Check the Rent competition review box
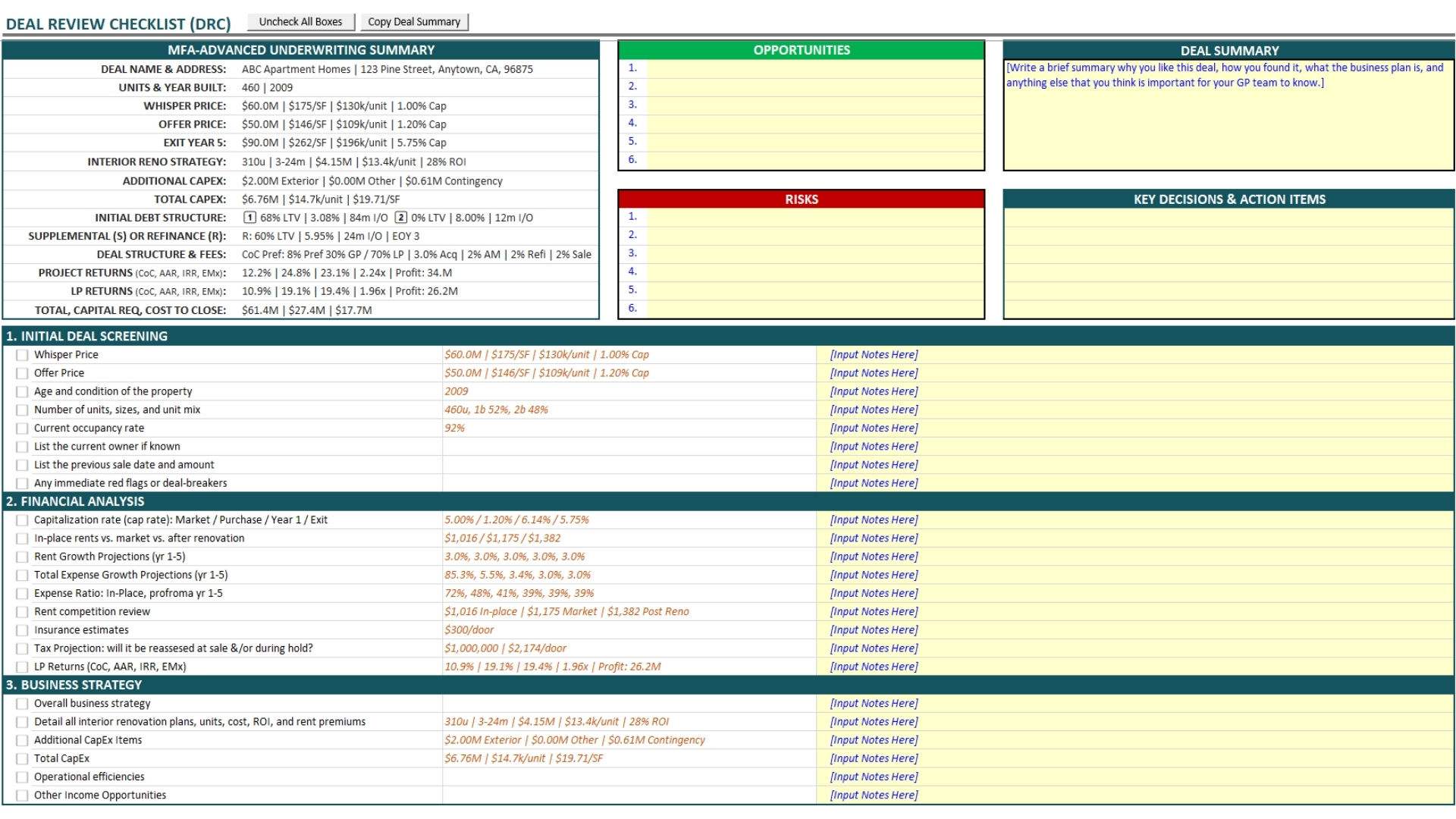This screenshot has width=1456, height=819. click(x=22, y=612)
